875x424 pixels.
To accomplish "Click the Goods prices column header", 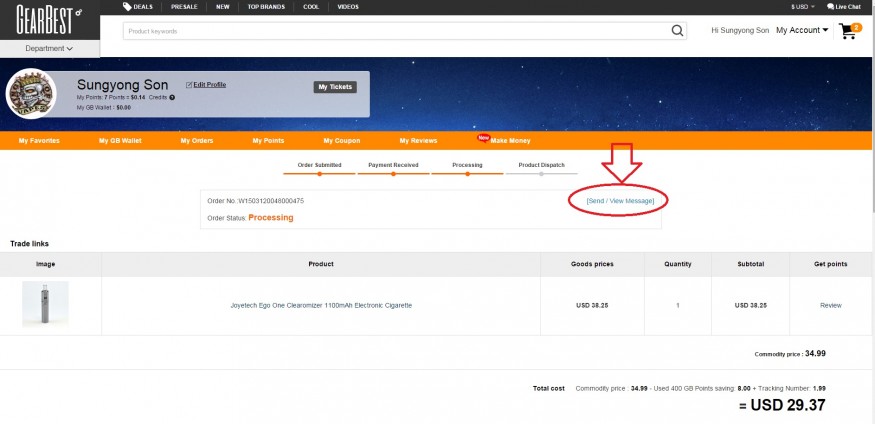I will pyautogui.click(x=592, y=264).
